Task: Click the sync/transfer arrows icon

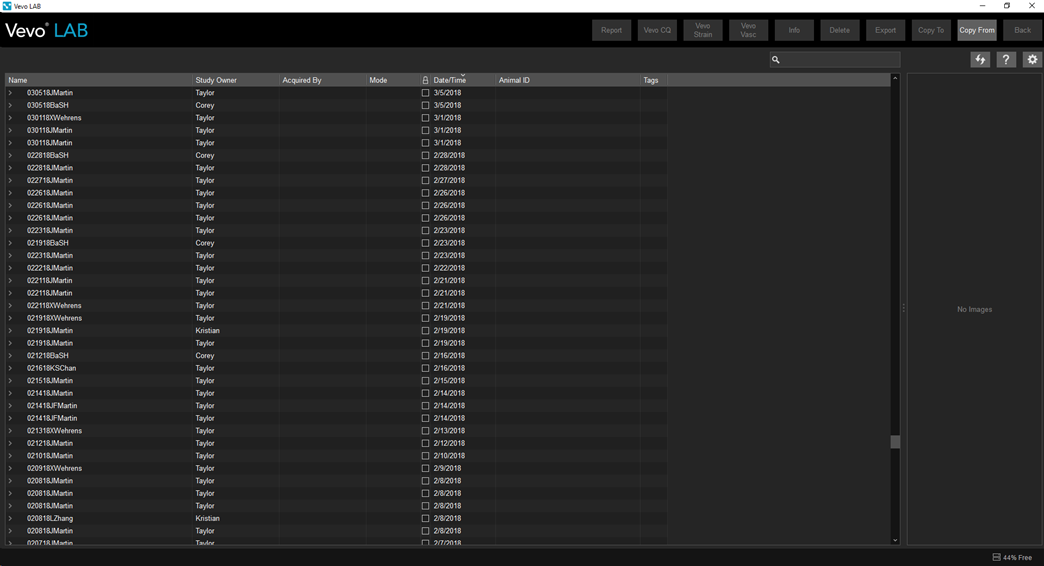Action: click(x=980, y=59)
